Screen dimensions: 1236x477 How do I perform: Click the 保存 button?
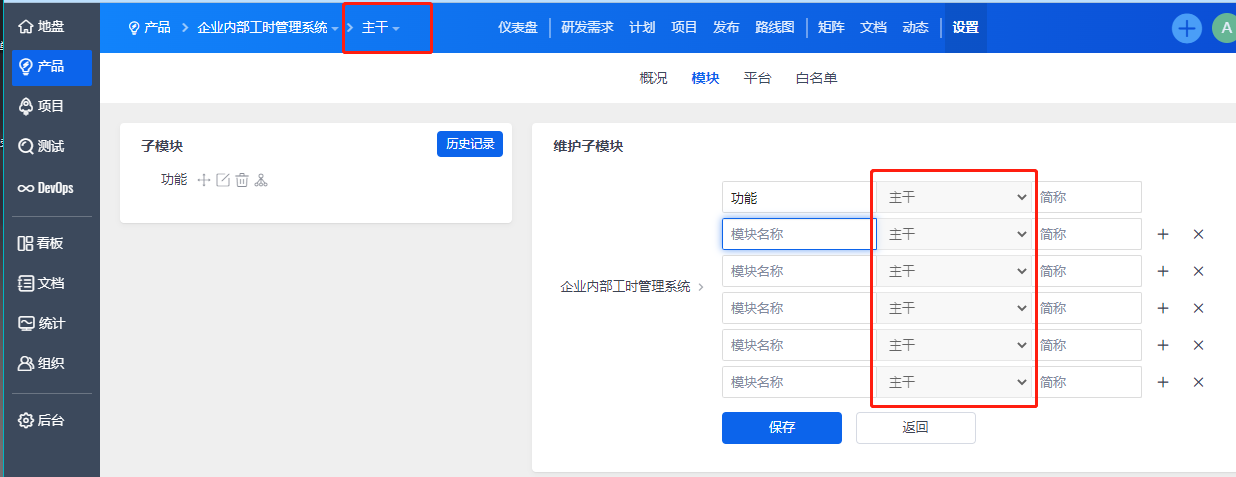click(x=781, y=427)
